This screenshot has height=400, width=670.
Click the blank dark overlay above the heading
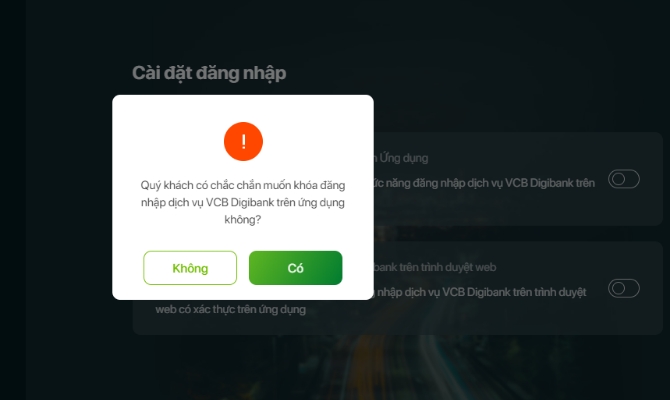[342, 30]
